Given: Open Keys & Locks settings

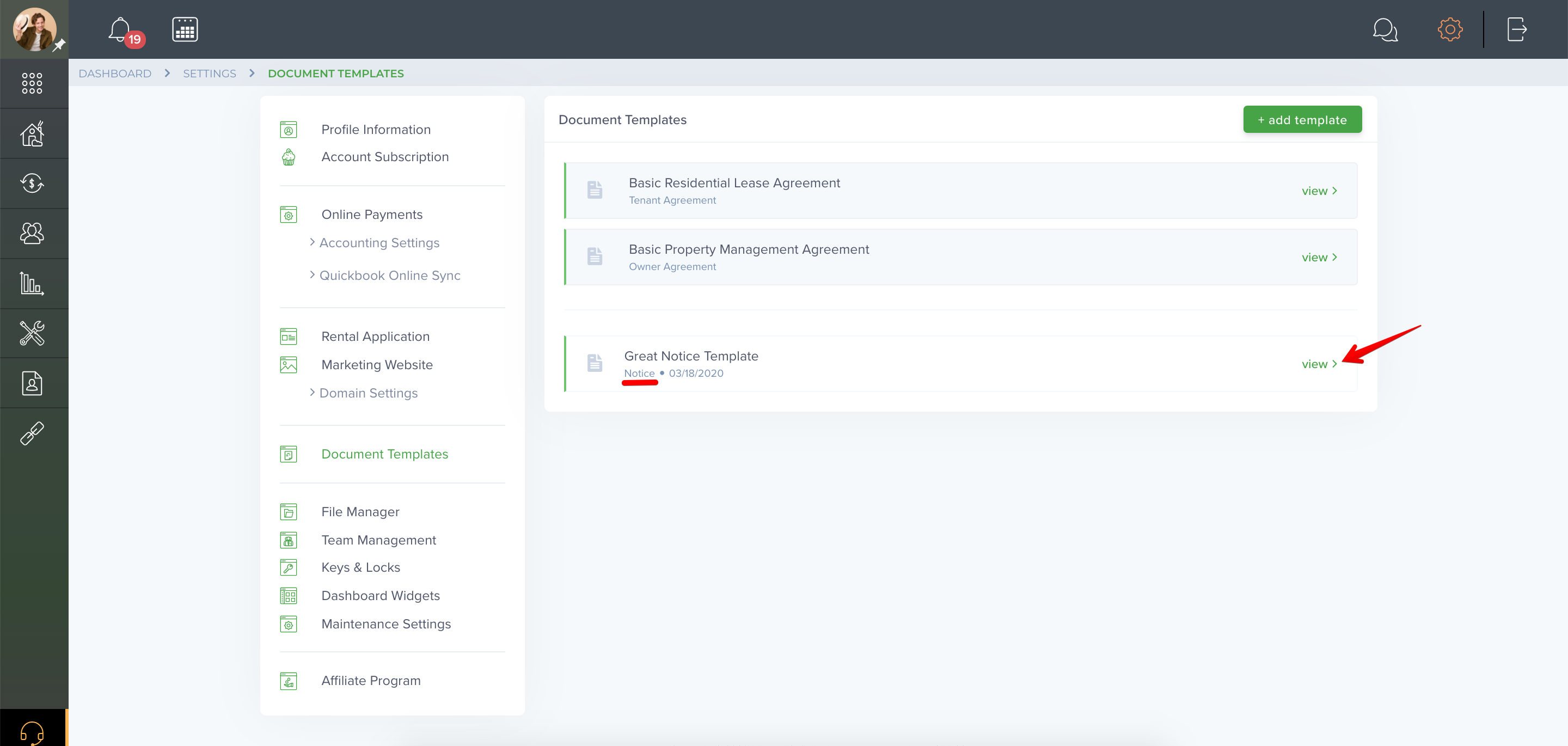Looking at the screenshot, I should click(x=360, y=567).
